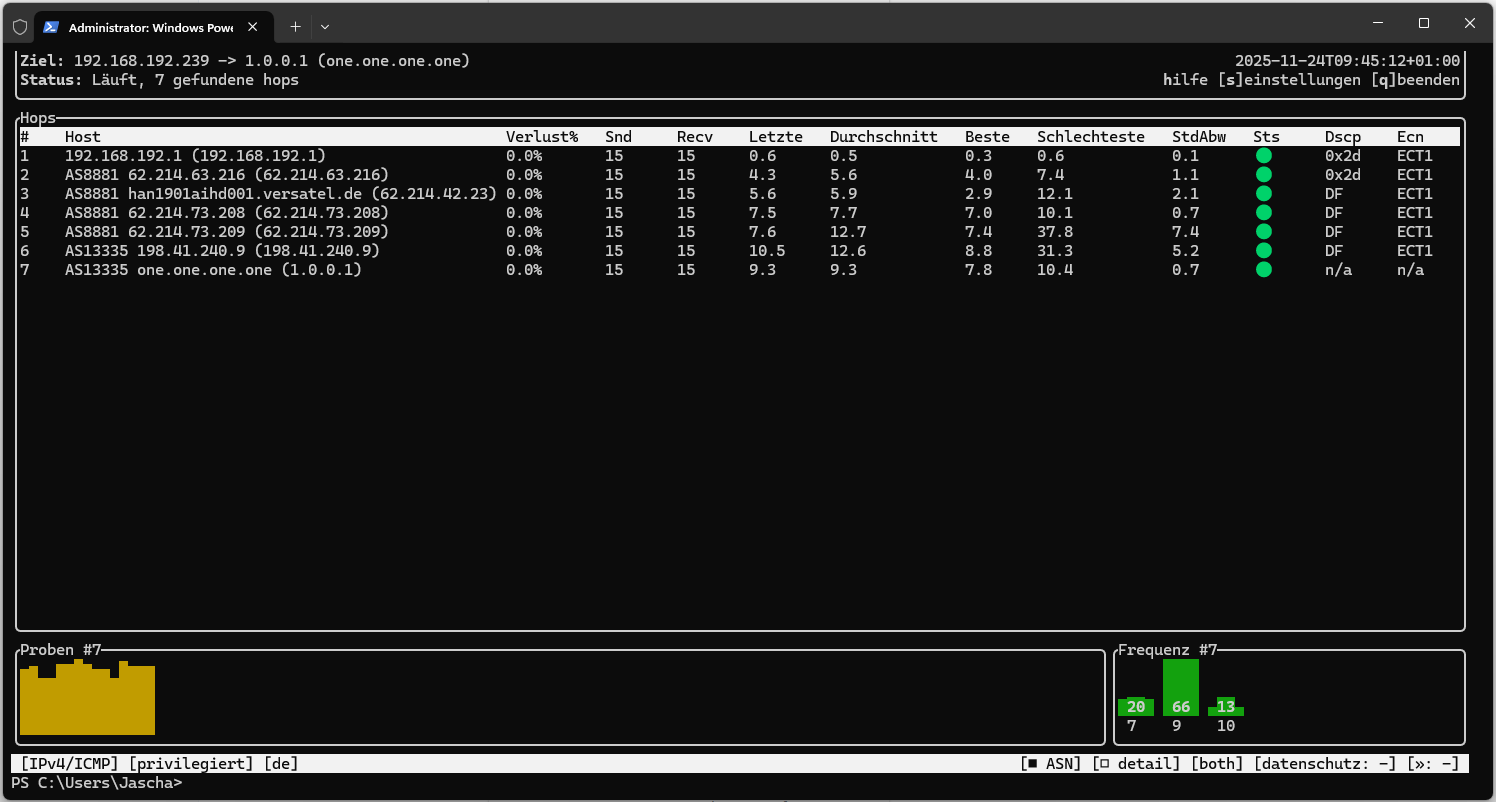Select the hop row 192.168.192.1
The image size is (1496, 802).
click(x=738, y=156)
